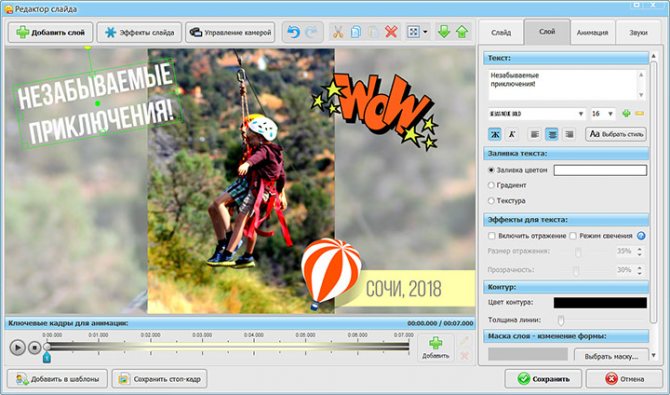The width and height of the screenshot is (670, 395).
Task: Click the fit-to-frame positioning icon
Action: [413, 32]
